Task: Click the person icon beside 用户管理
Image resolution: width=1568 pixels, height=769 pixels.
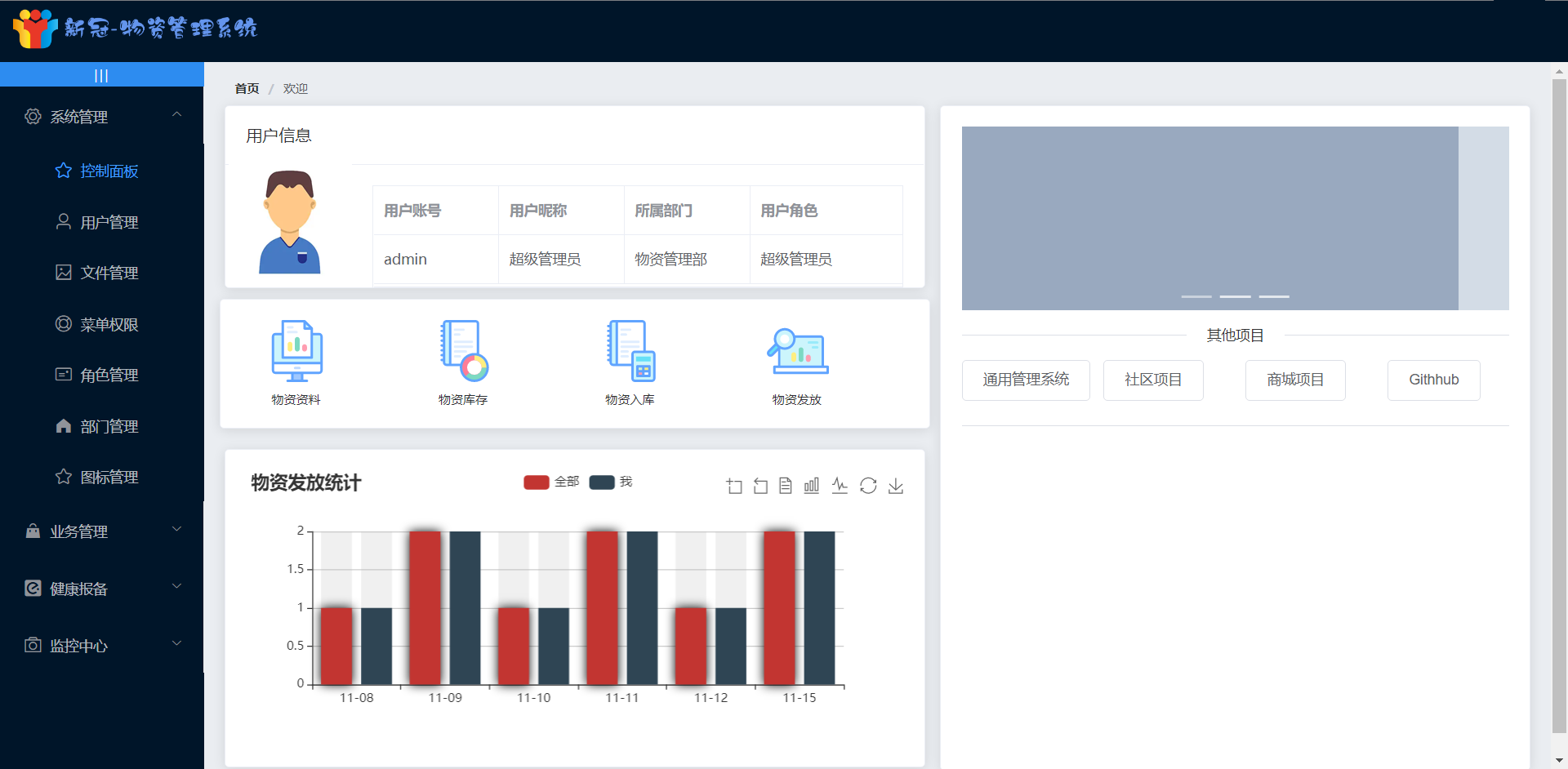Action: point(63,221)
